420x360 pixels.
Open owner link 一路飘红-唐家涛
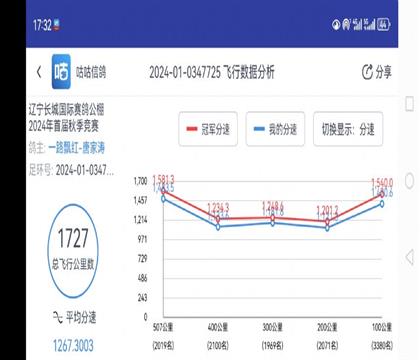tap(76, 148)
